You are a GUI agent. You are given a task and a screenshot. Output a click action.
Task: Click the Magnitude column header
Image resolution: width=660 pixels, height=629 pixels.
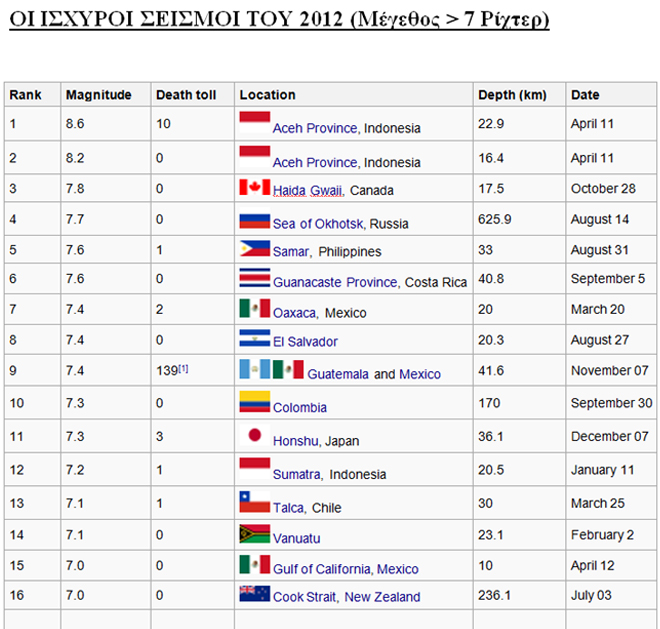(98, 95)
